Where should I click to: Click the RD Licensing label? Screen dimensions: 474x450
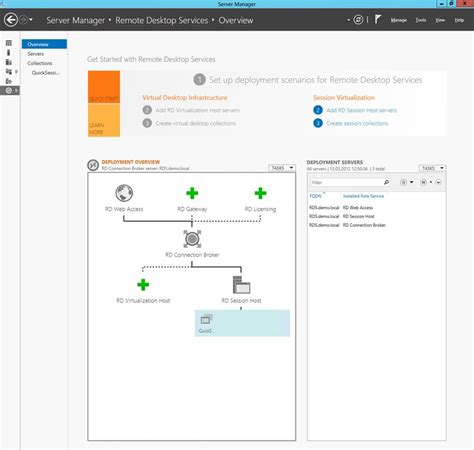click(x=260, y=209)
